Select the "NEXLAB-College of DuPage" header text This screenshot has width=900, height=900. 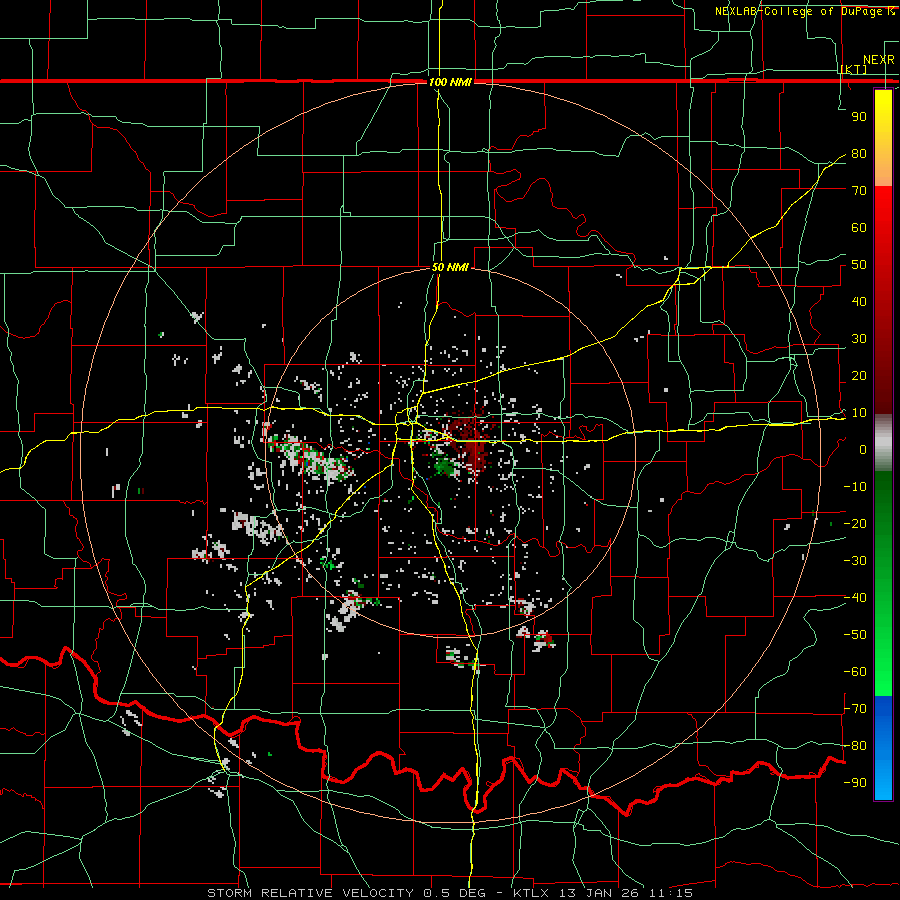pos(798,11)
